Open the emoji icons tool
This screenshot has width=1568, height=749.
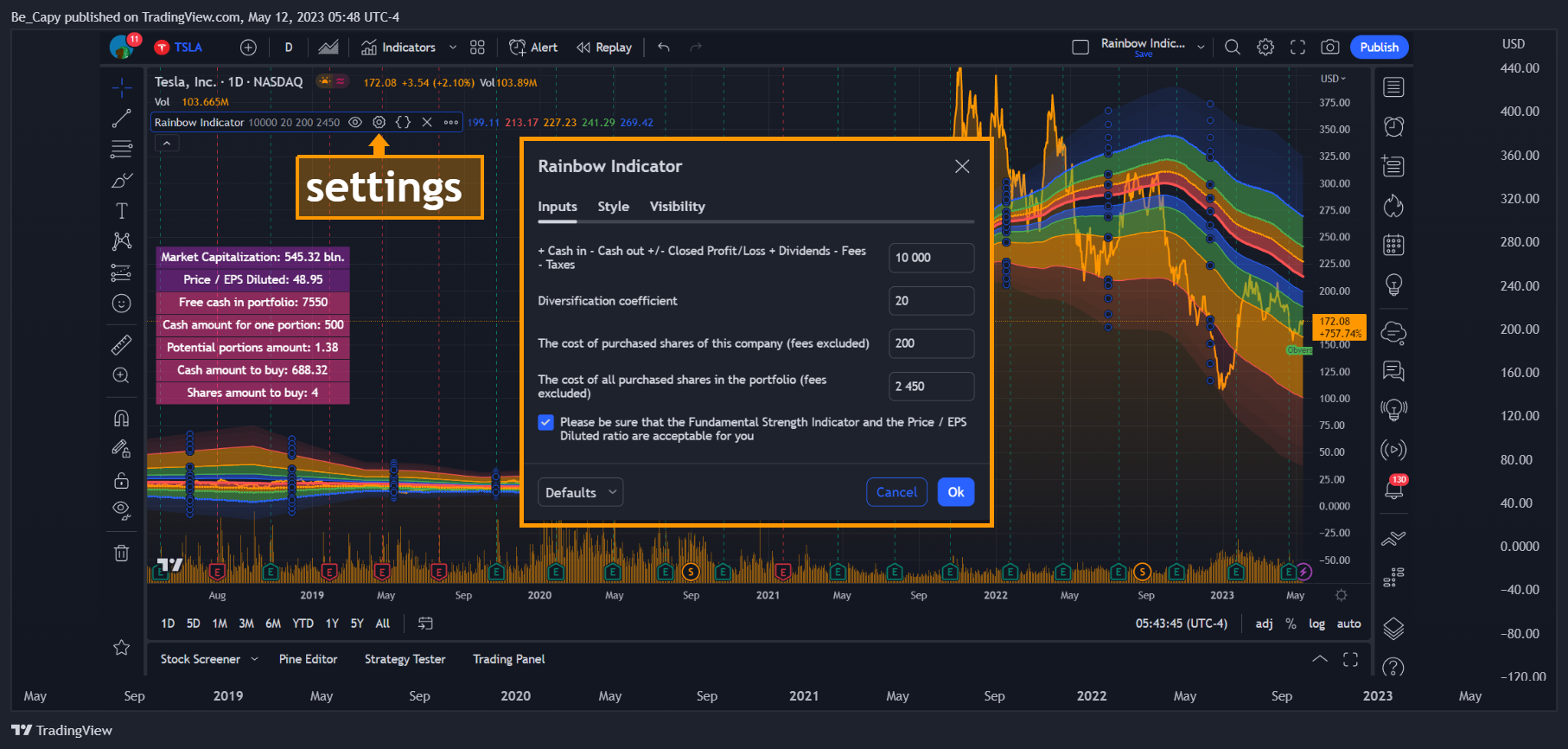[122, 304]
